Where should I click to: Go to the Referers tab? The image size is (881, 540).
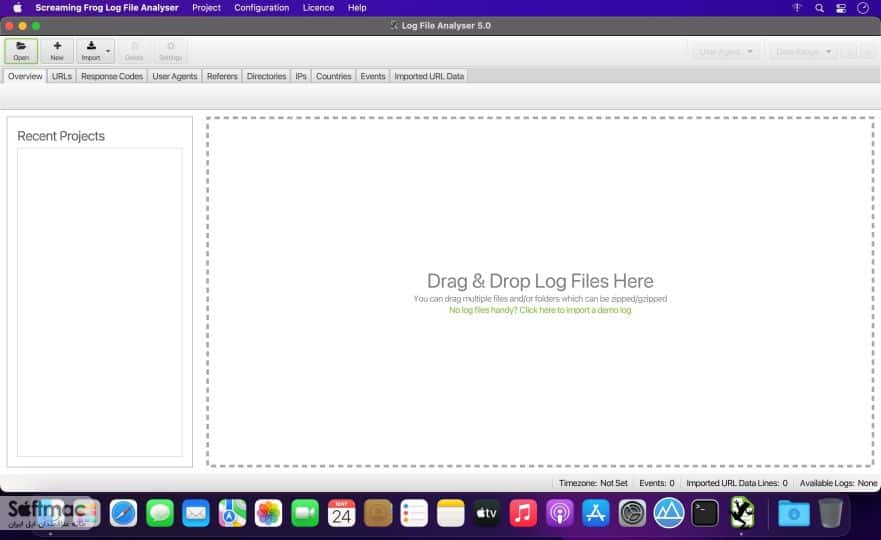pos(222,76)
